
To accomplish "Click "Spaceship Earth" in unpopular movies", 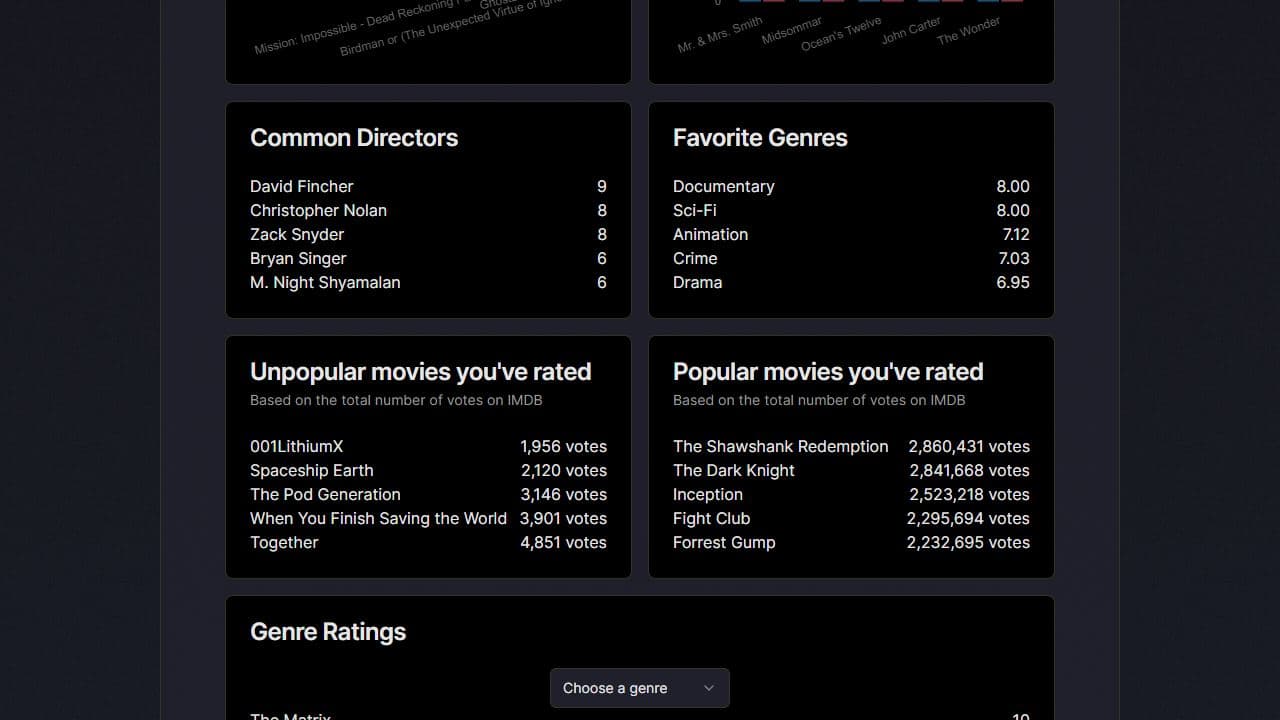I will (x=311, y=470).
